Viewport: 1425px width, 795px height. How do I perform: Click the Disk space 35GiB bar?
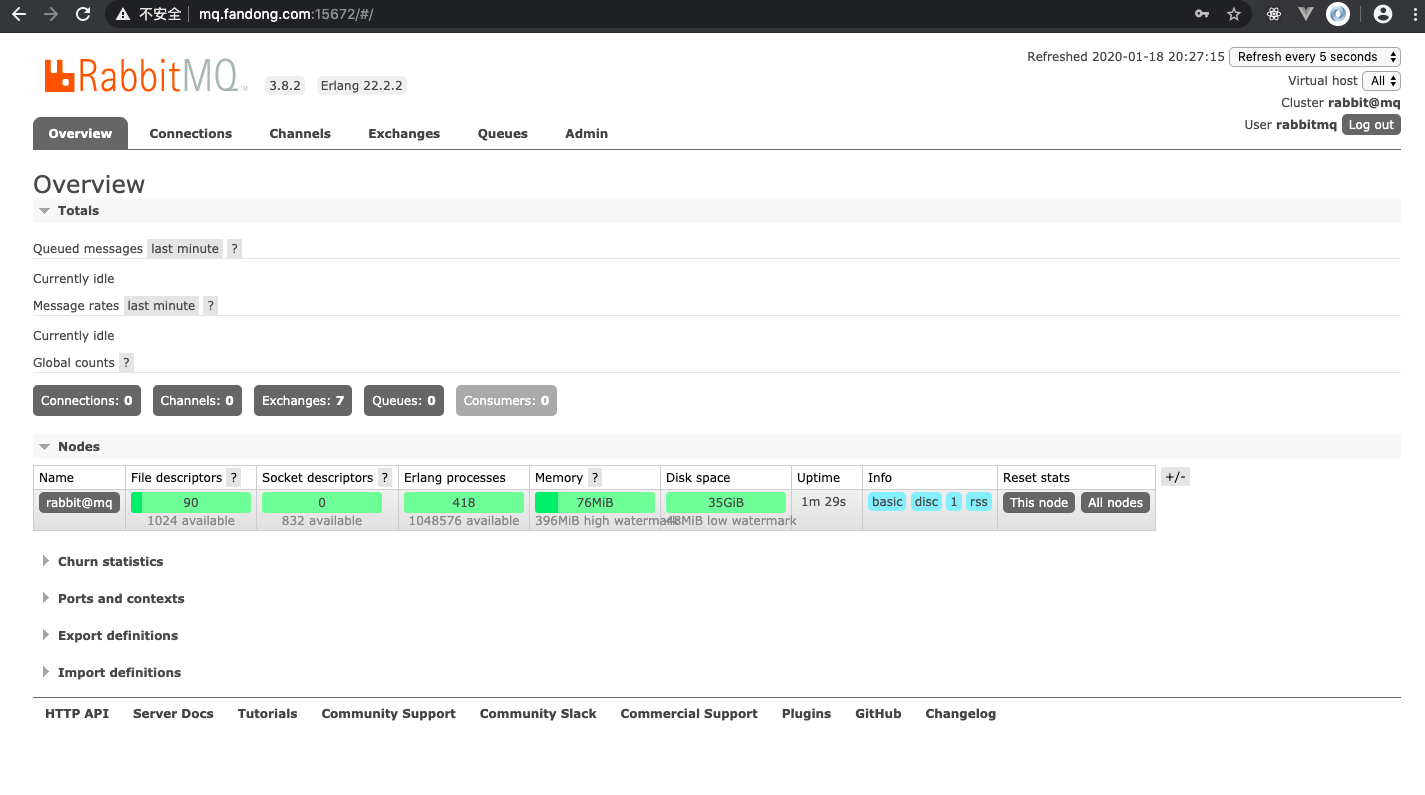point(726,503)
